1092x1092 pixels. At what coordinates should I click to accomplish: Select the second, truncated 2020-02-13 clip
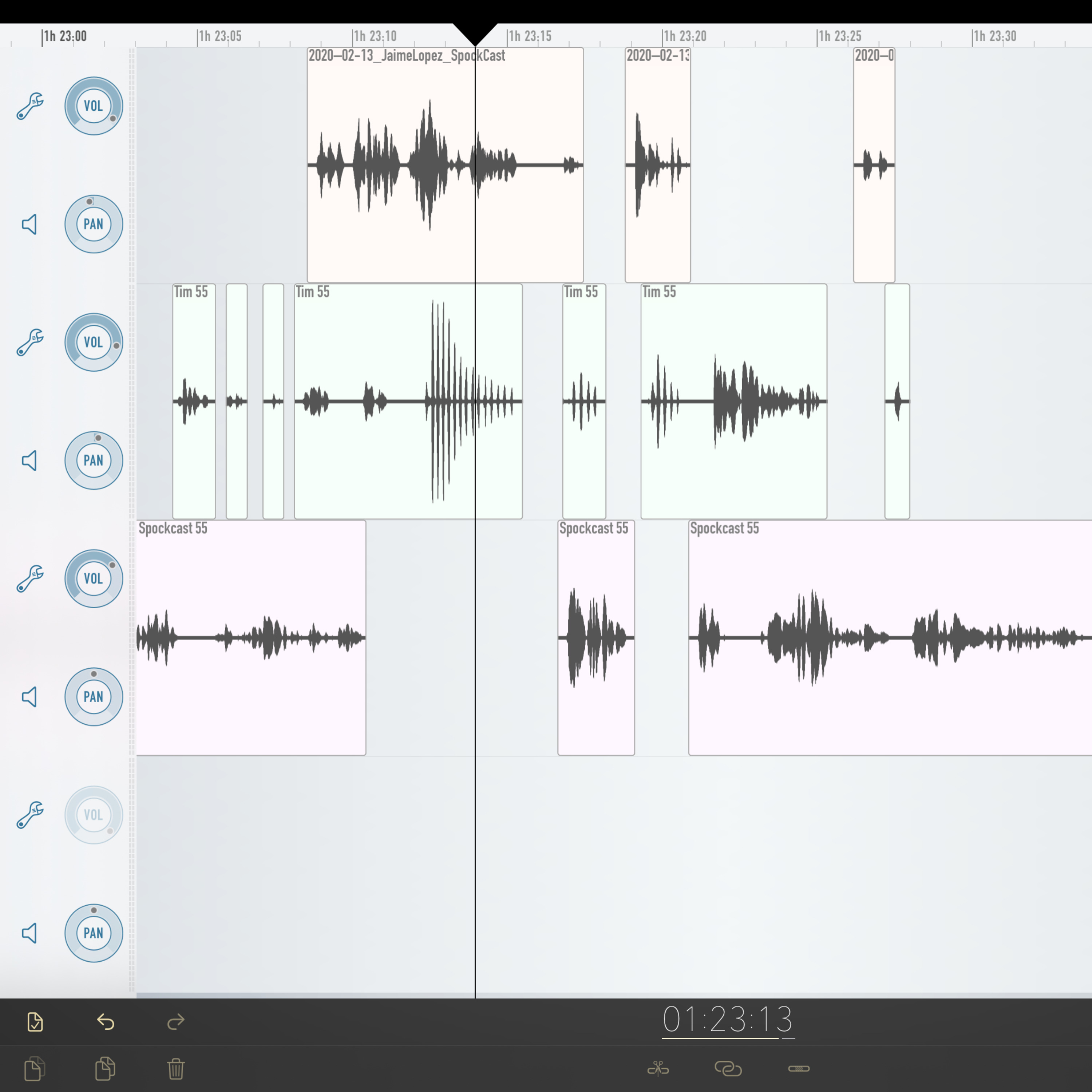click(658, 165)
